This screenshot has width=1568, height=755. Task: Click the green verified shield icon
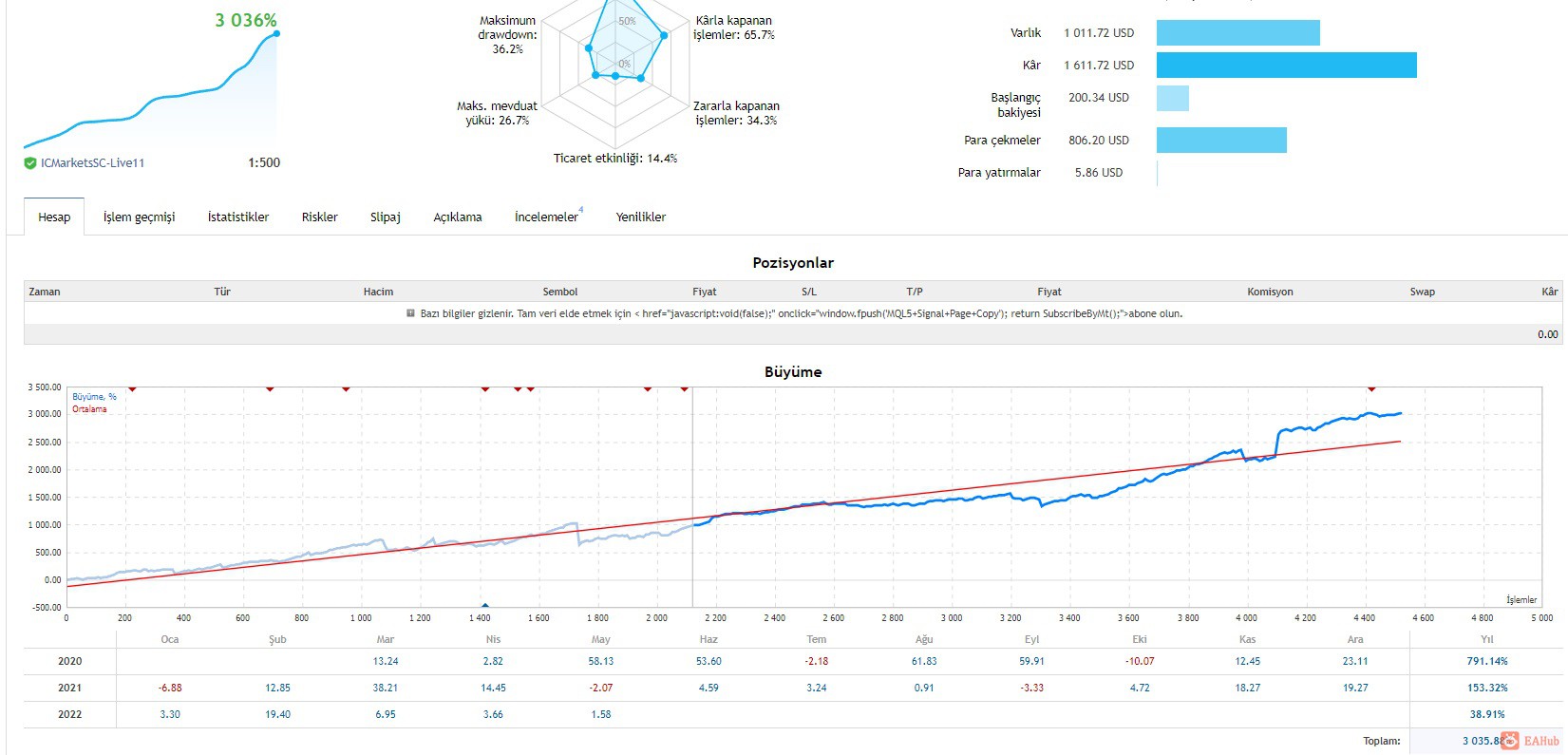[30, 163]
